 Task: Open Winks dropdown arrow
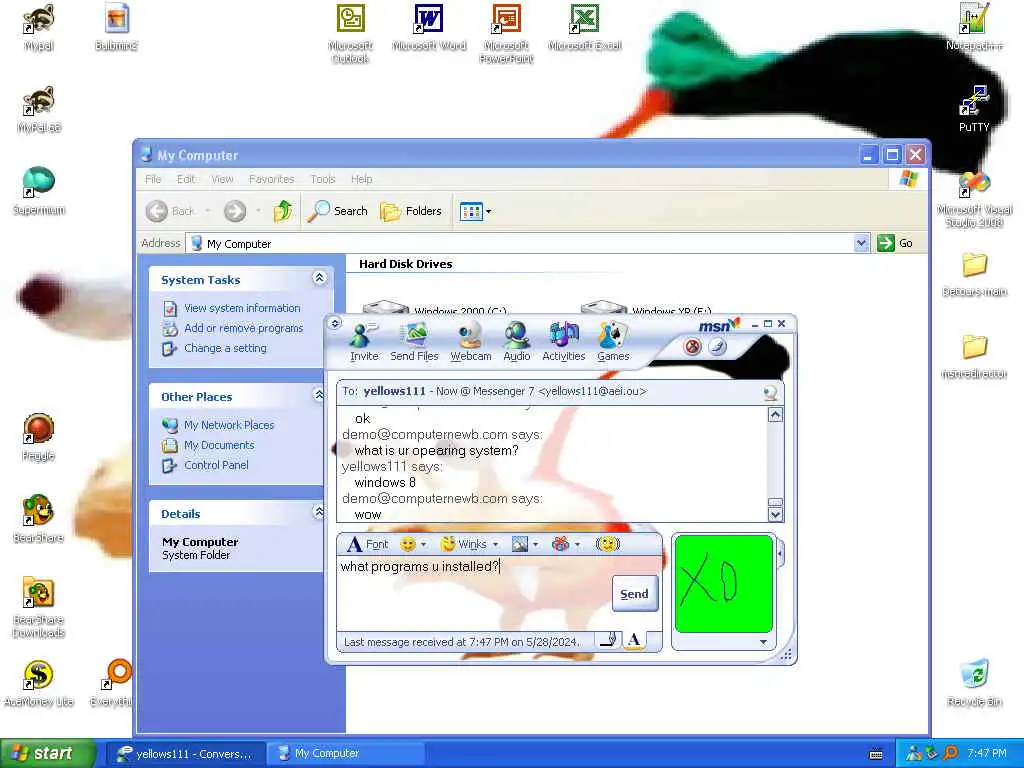coord(495,544)
